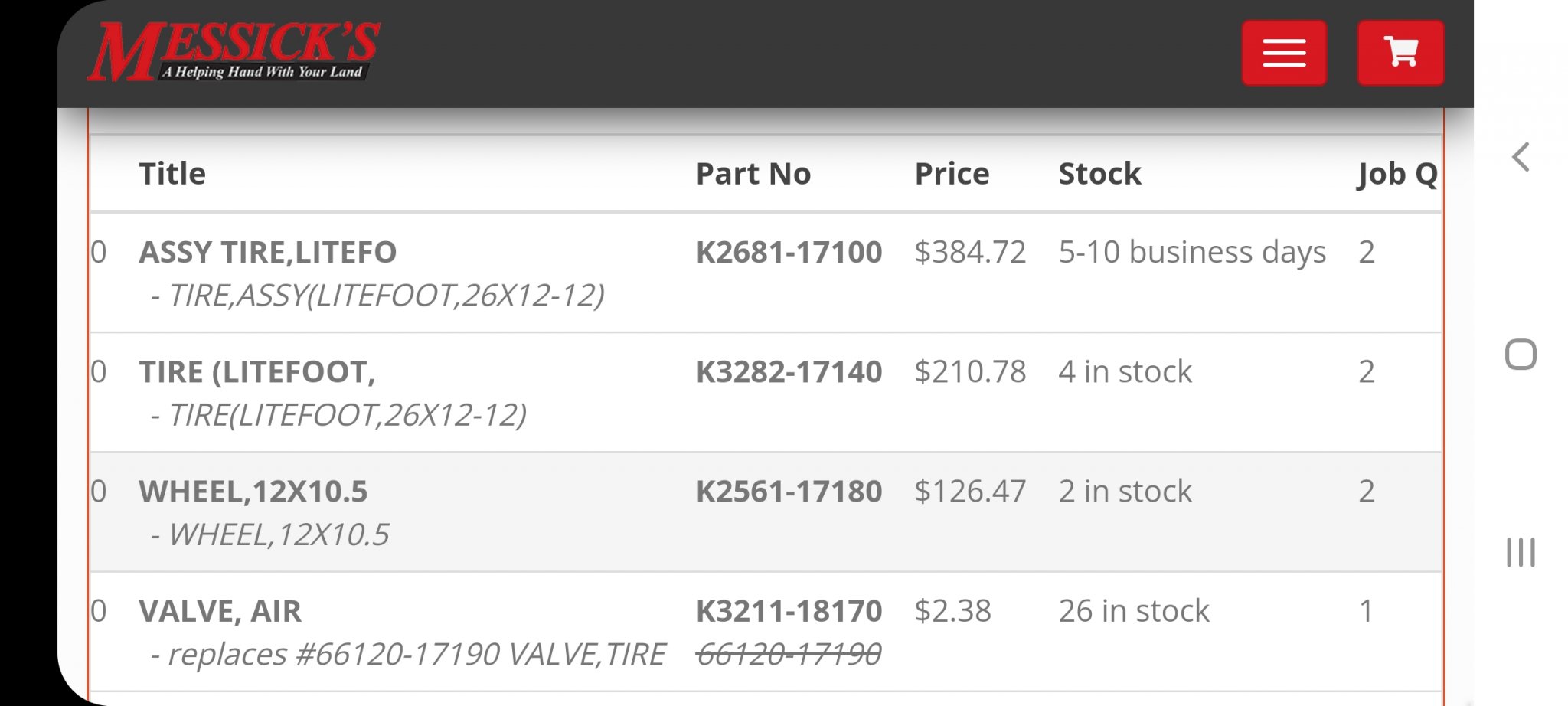Image resolution: width=1568 pixels, height=706 pixels.
Task: Tap the Android recent apps button
Action: [1521, 552]
